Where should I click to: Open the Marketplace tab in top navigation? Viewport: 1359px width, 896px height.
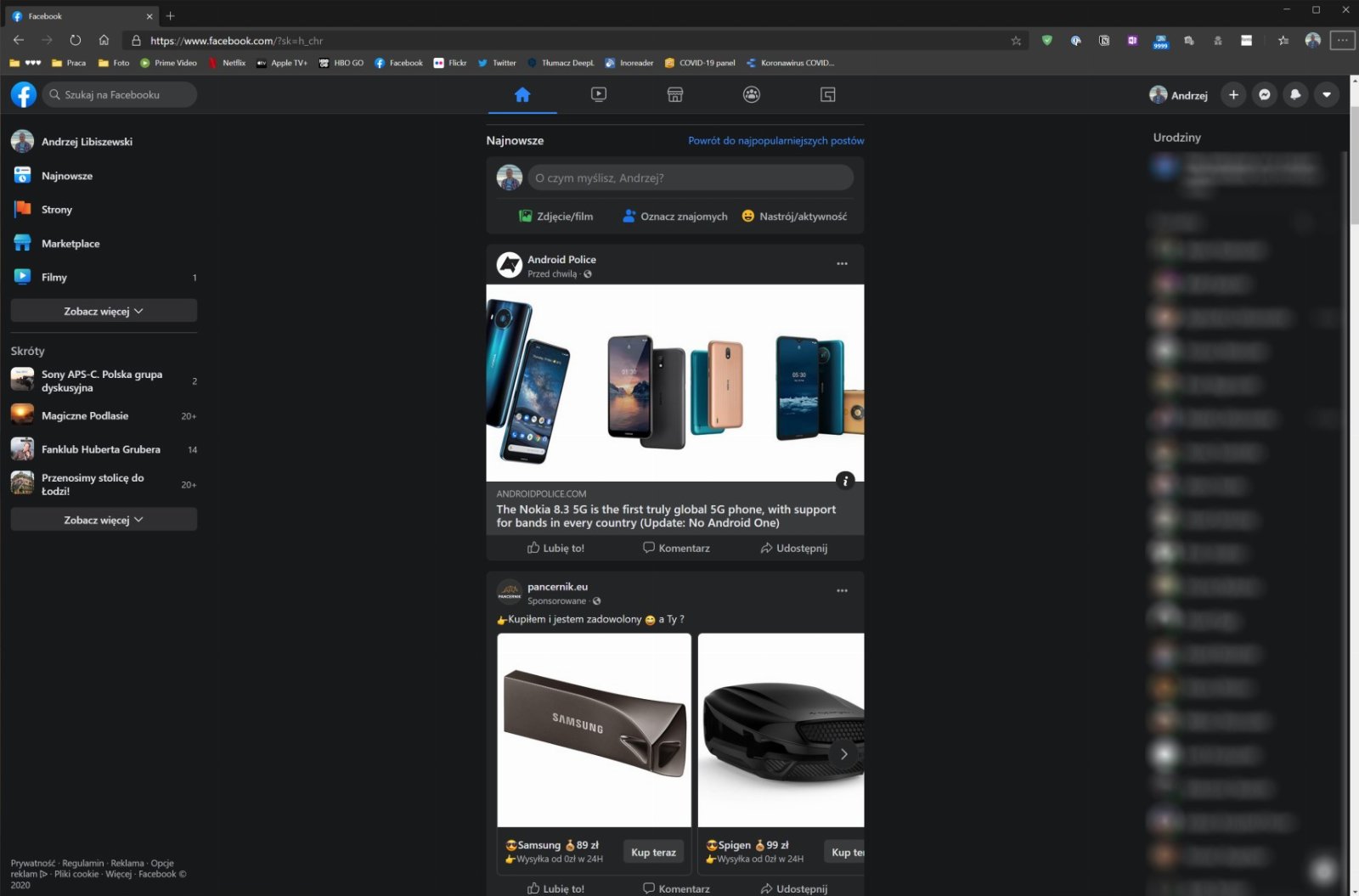(675, 94)
